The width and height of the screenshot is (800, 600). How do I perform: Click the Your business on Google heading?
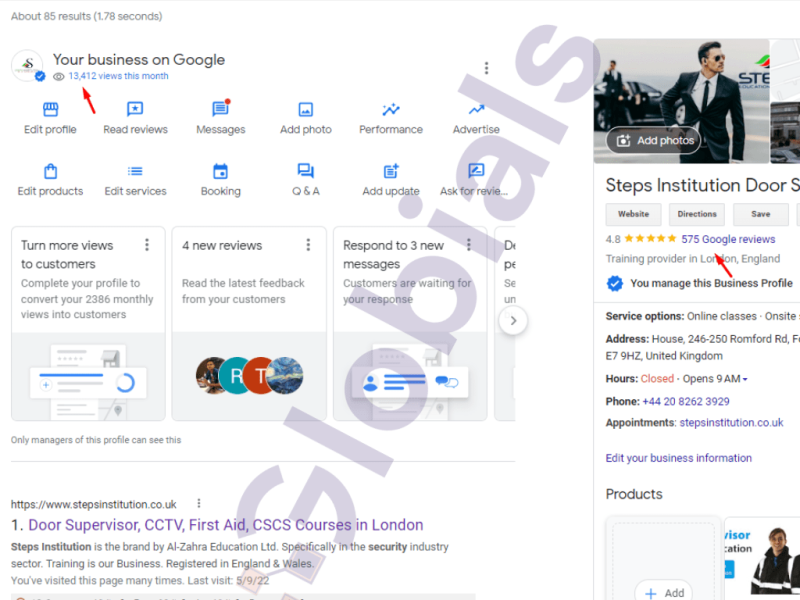pyautogui.click(x=139, y=60)
